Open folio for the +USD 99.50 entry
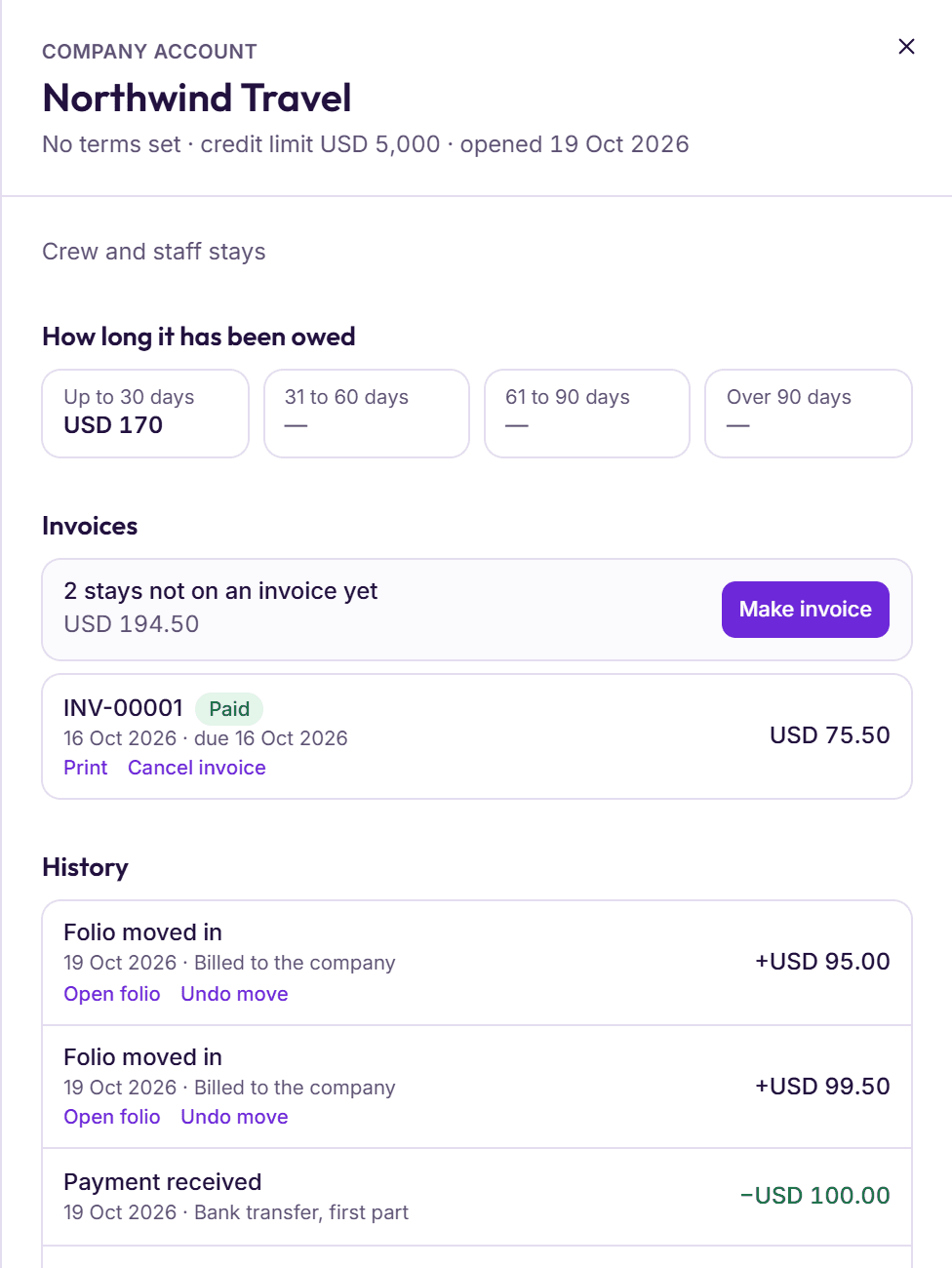The width and height of the screenshot is (952, 1268). (x=112, y=1117)
